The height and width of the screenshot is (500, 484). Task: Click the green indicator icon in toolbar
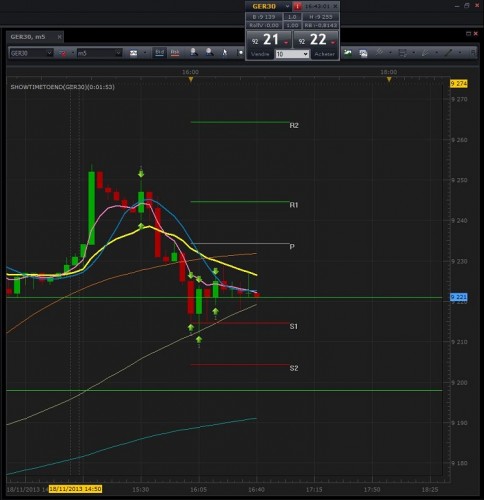(348, 53)
